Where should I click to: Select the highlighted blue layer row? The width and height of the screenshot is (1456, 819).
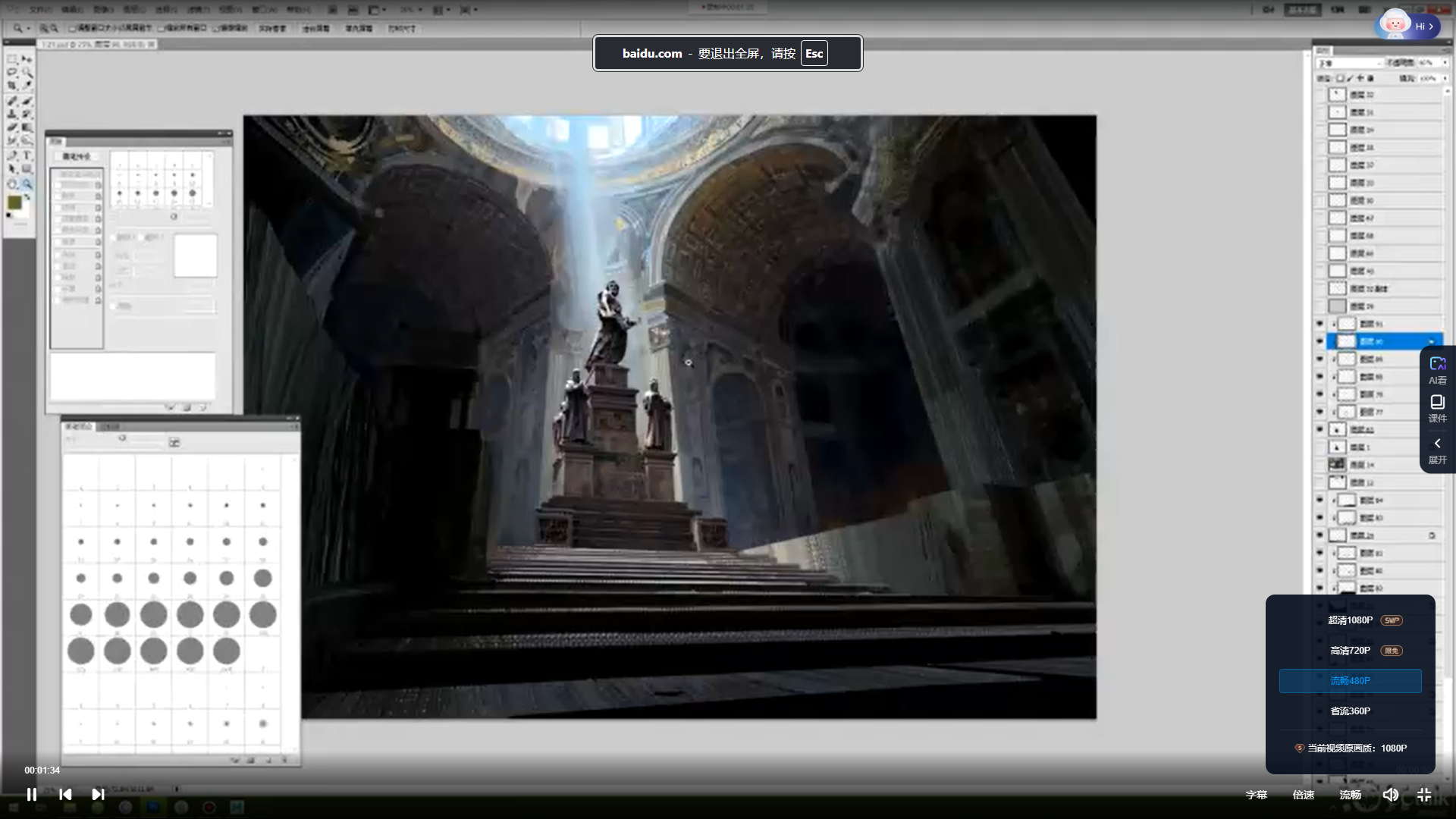tap(1385, 341)
